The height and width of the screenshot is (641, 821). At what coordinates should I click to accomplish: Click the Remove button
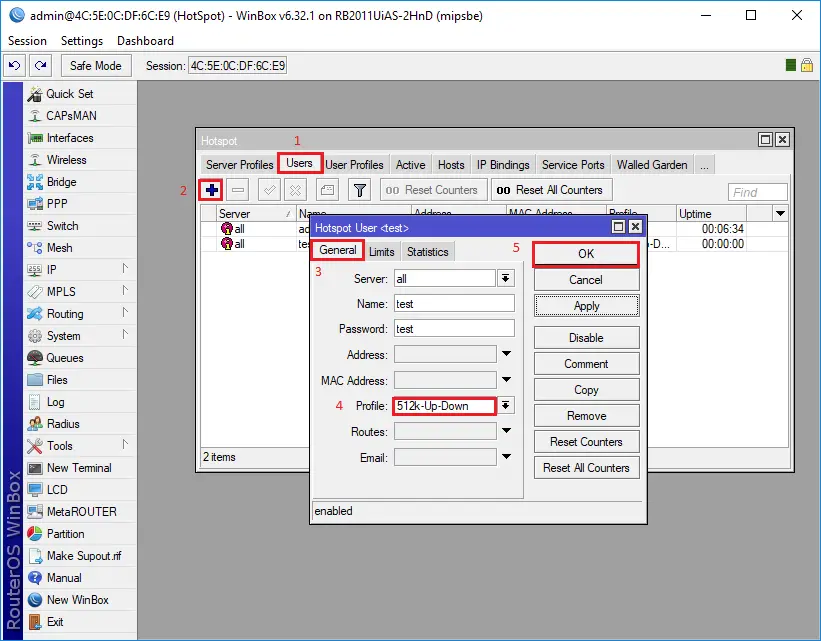(x=586, y=416)
